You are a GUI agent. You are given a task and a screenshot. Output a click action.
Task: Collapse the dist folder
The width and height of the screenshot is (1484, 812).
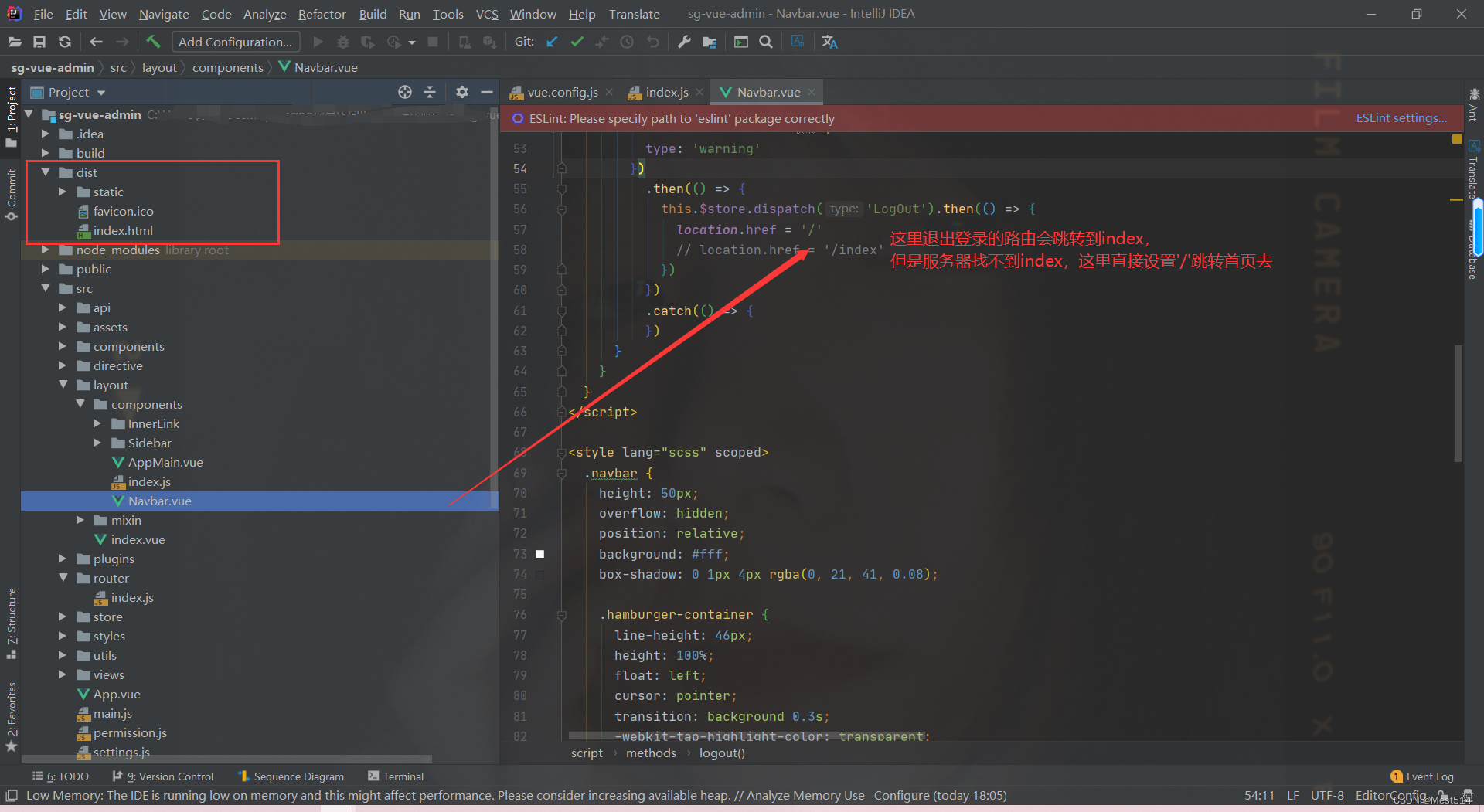pyautogui.click(x=46, y=172)
